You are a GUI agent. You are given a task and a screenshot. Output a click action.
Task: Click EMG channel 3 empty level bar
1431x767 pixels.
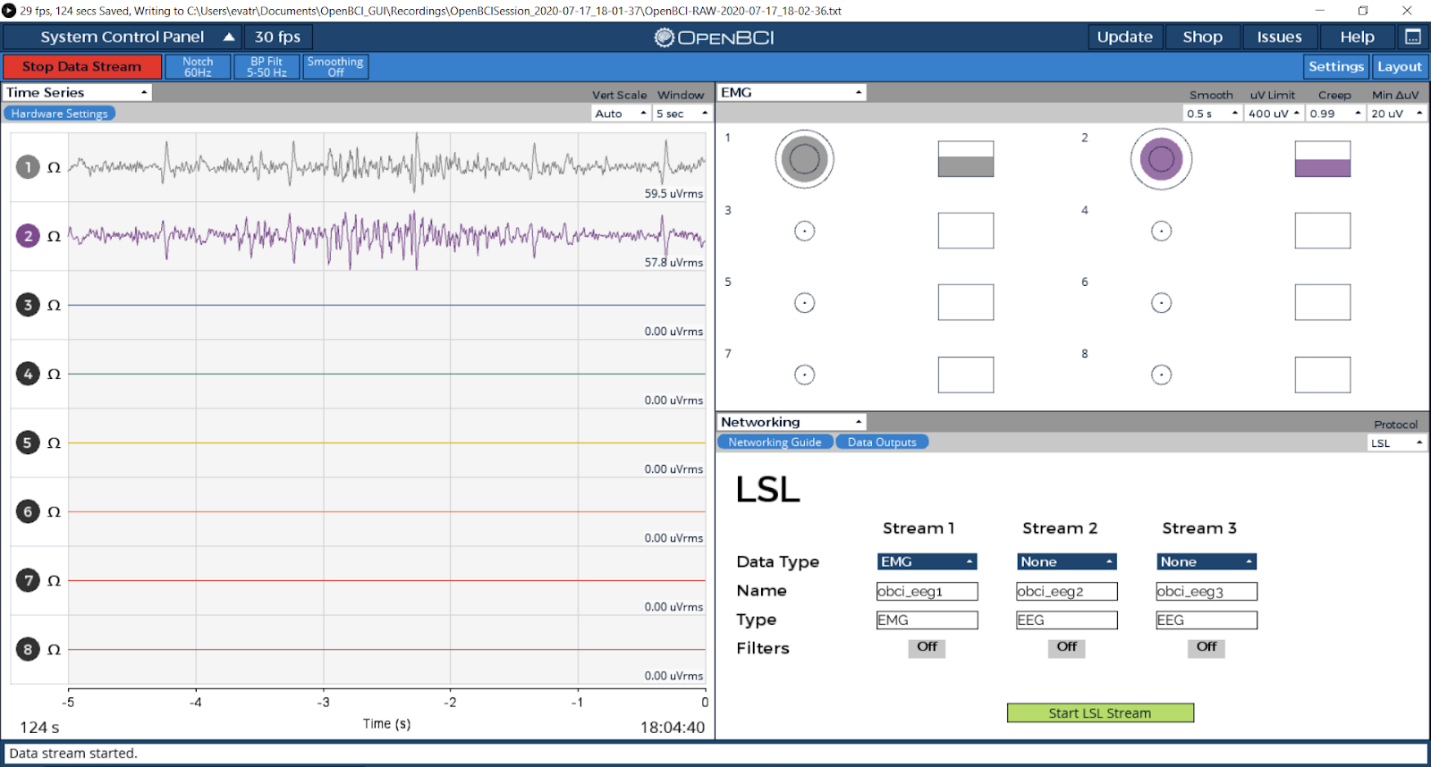tap(966, 231)
